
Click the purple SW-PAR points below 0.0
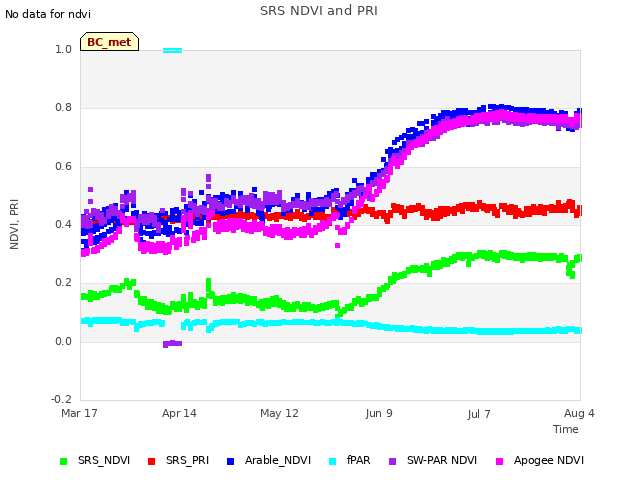(x=172, y=344)
